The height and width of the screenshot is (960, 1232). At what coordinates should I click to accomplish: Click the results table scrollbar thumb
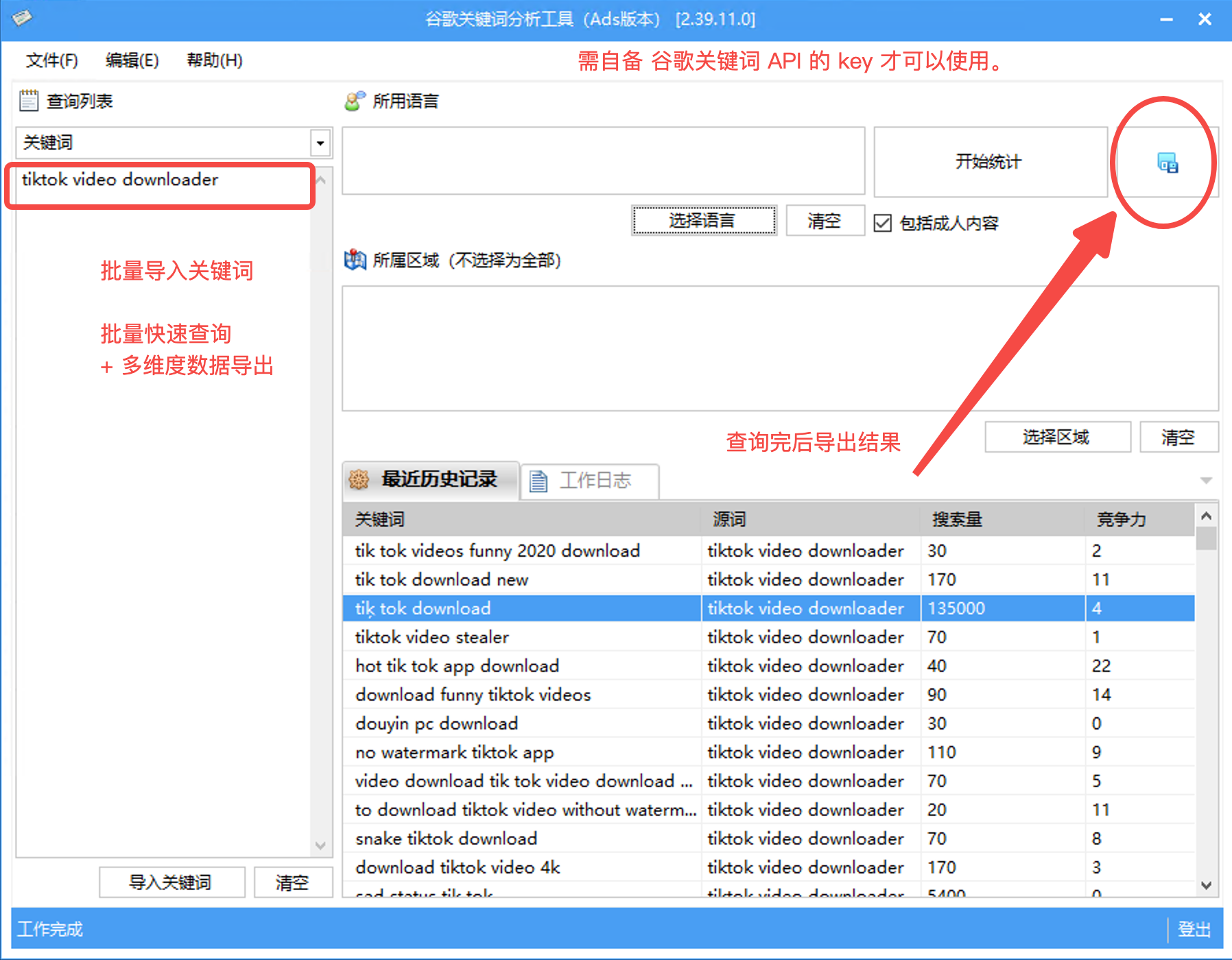tap(1206, 538)
